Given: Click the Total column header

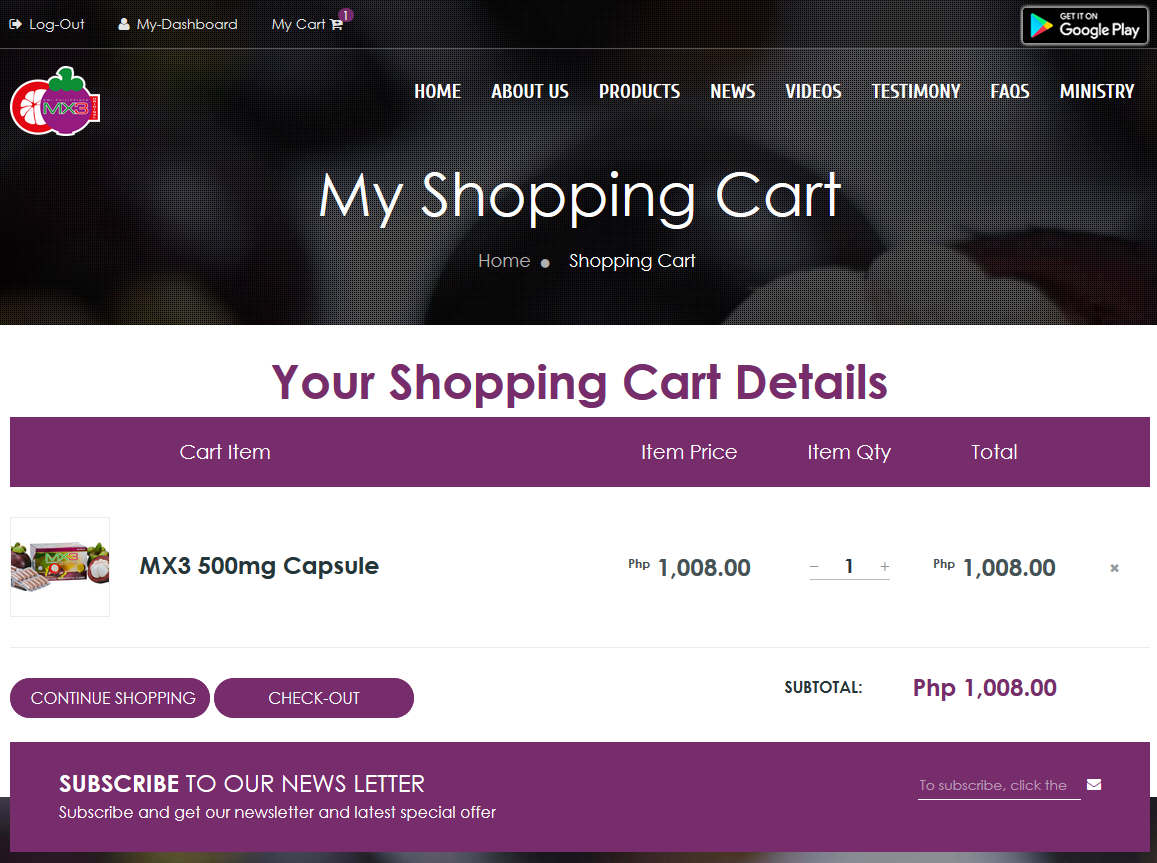Looking at the screenshot, I should coord(994,451).
